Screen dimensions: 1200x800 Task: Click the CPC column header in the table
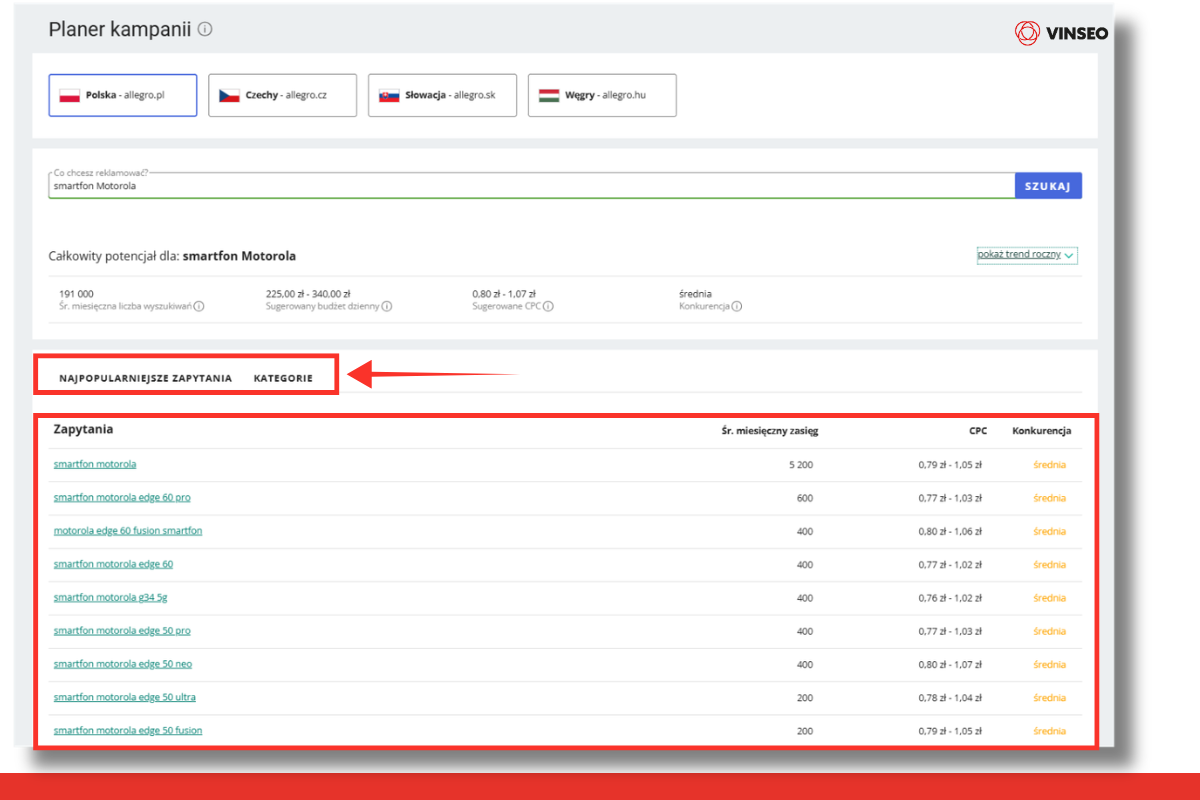[x=978, y=431]
